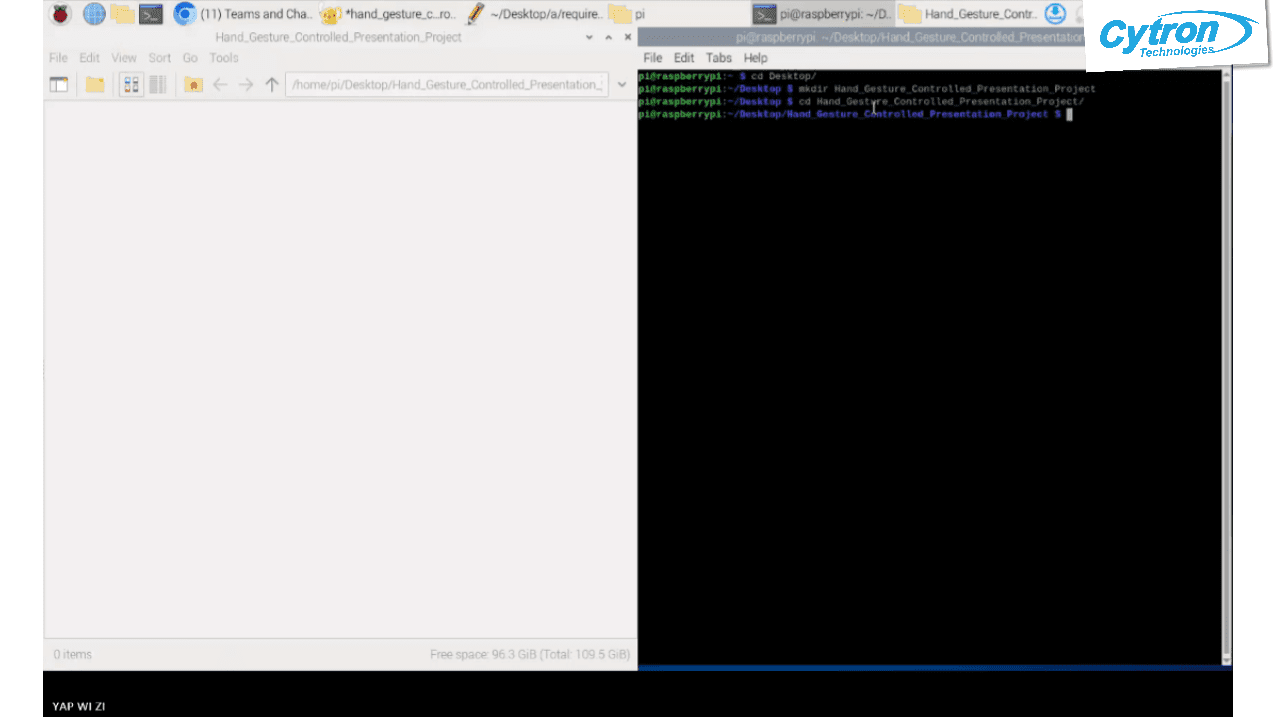Click the forward navigation arrow

[246, 85]
